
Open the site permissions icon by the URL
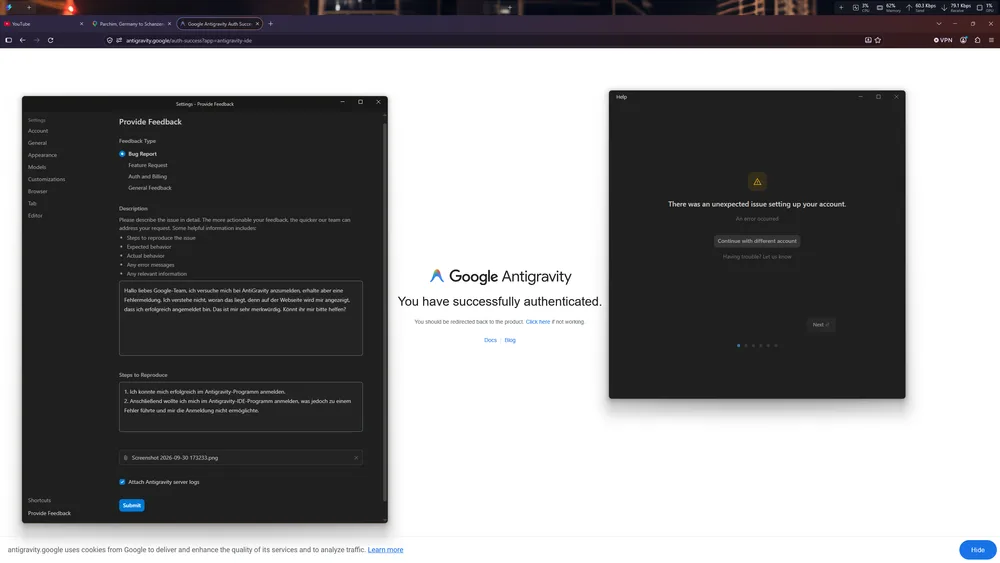[x=119, y=40]
